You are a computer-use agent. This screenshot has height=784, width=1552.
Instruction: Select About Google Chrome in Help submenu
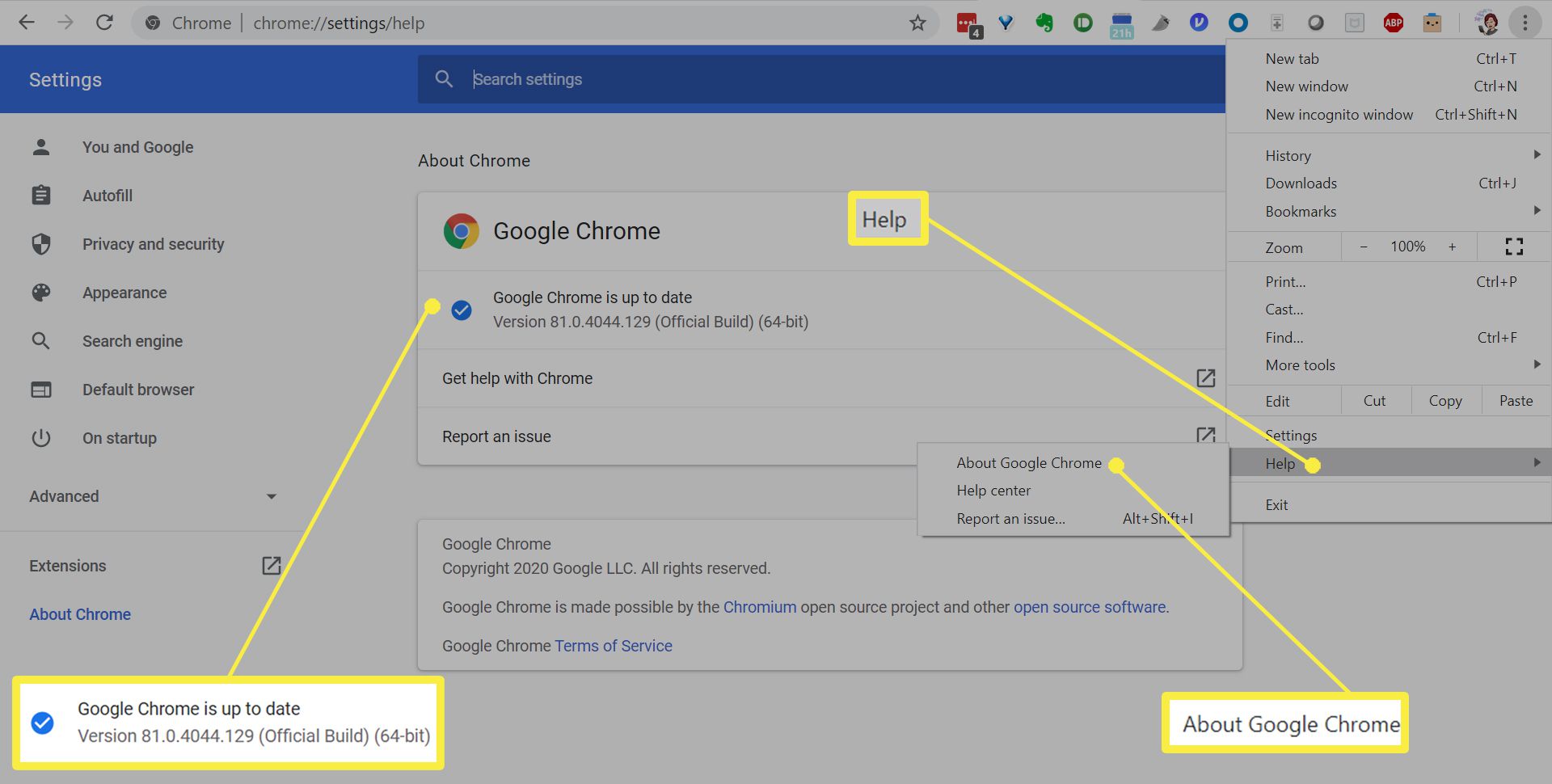point(1073,463)
